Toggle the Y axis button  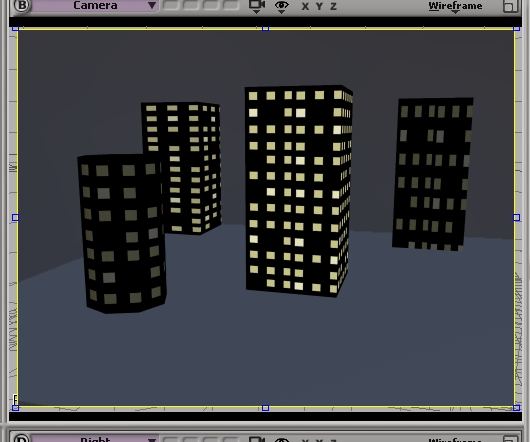pos(319,6)
